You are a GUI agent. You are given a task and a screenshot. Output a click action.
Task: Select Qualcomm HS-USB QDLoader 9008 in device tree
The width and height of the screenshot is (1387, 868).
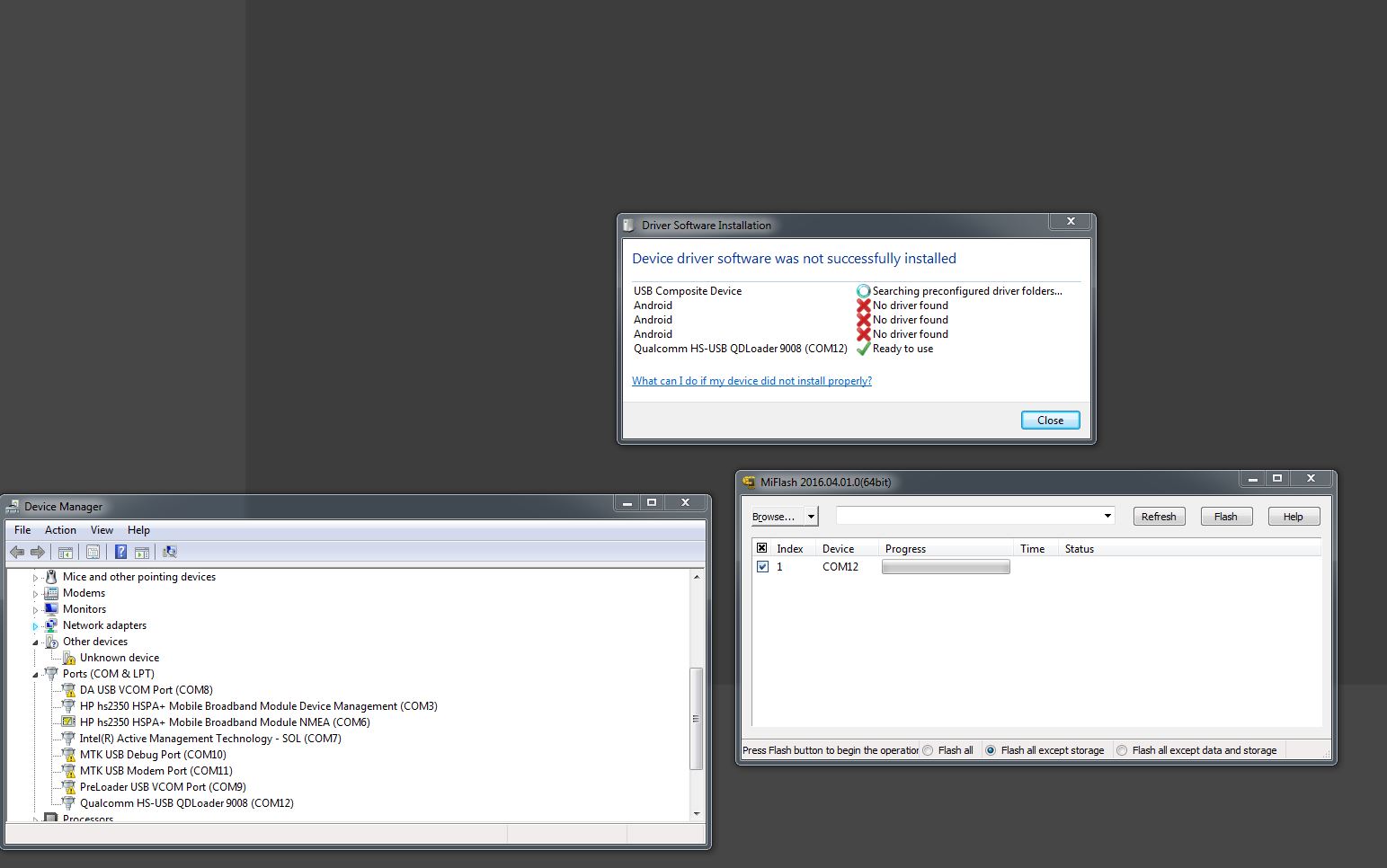click(186, 803)
